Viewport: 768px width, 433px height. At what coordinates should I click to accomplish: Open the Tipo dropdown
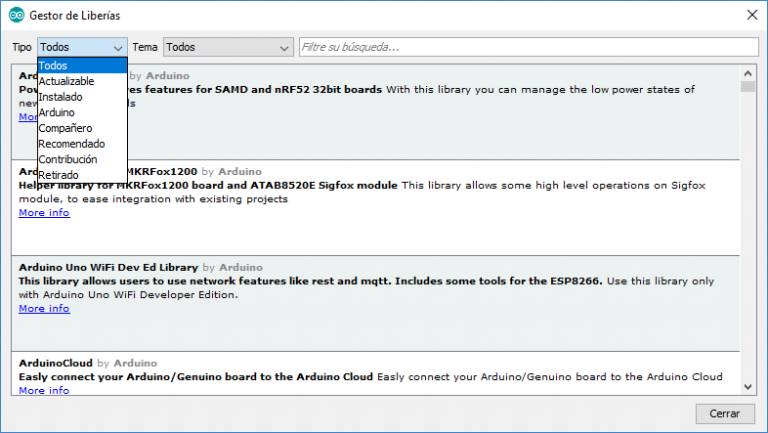point(82,47)
